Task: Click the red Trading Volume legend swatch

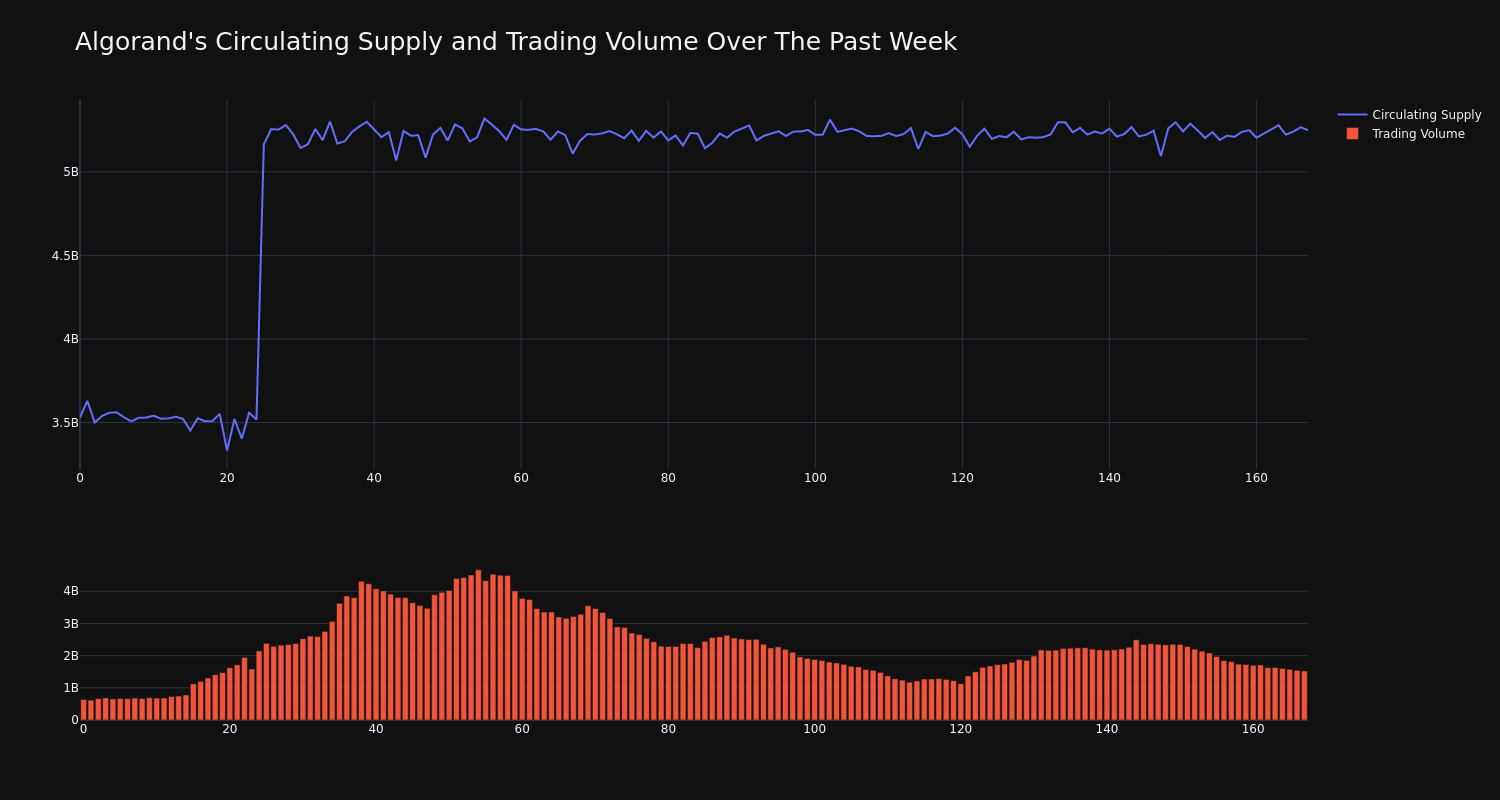Action: click(1352, 134)
